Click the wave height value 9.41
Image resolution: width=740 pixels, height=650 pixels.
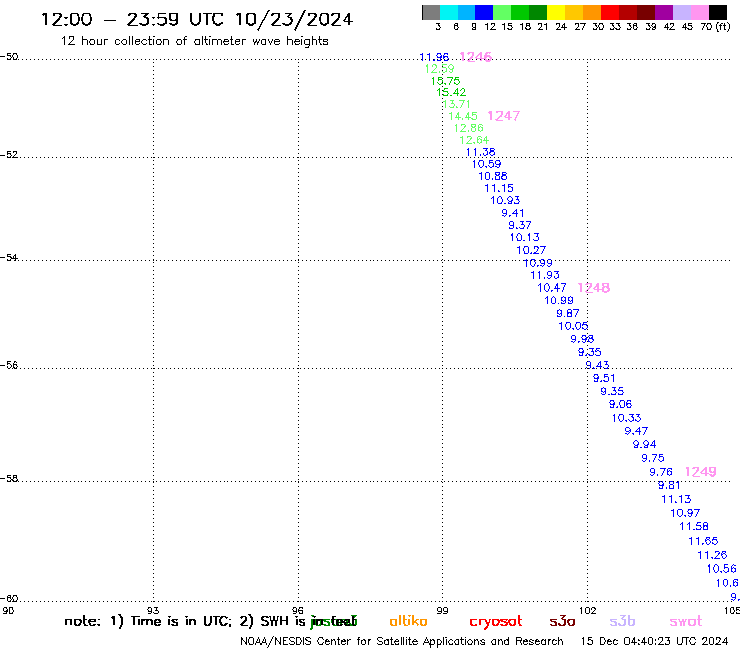(x=513, y=213)
